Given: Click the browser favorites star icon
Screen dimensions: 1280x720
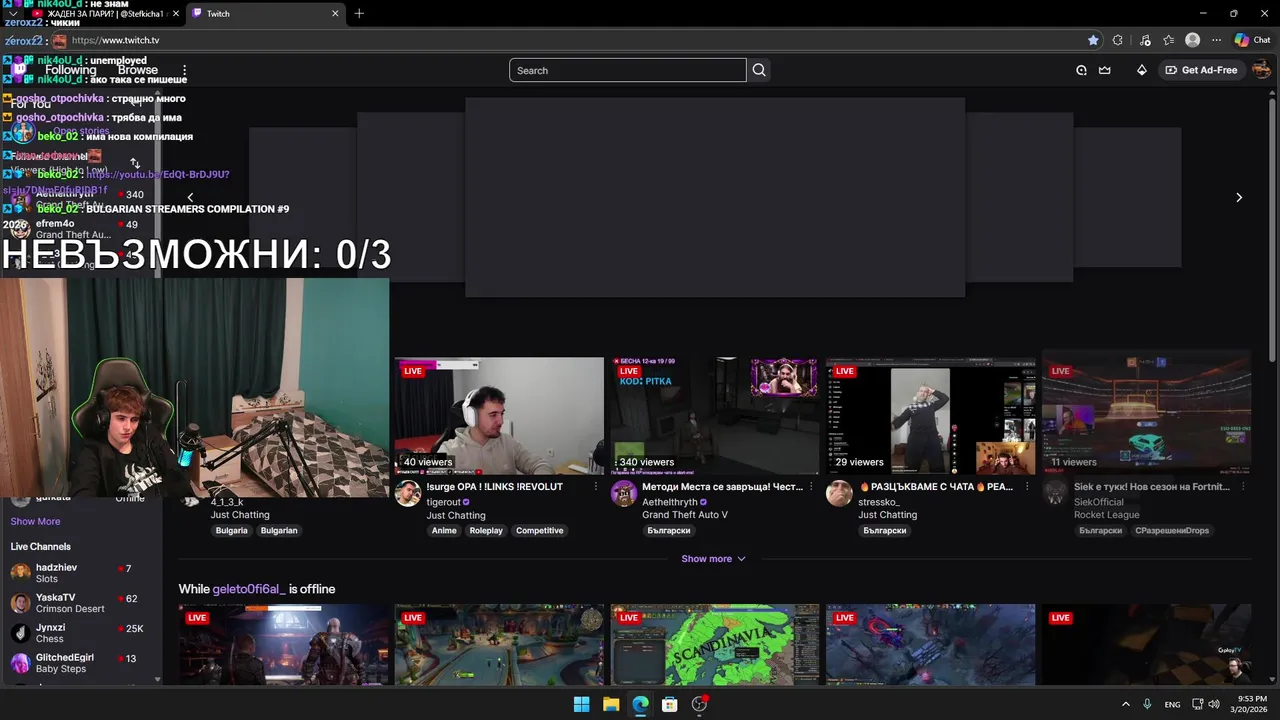Looking at the screenshot, I should pos(1093,40).
